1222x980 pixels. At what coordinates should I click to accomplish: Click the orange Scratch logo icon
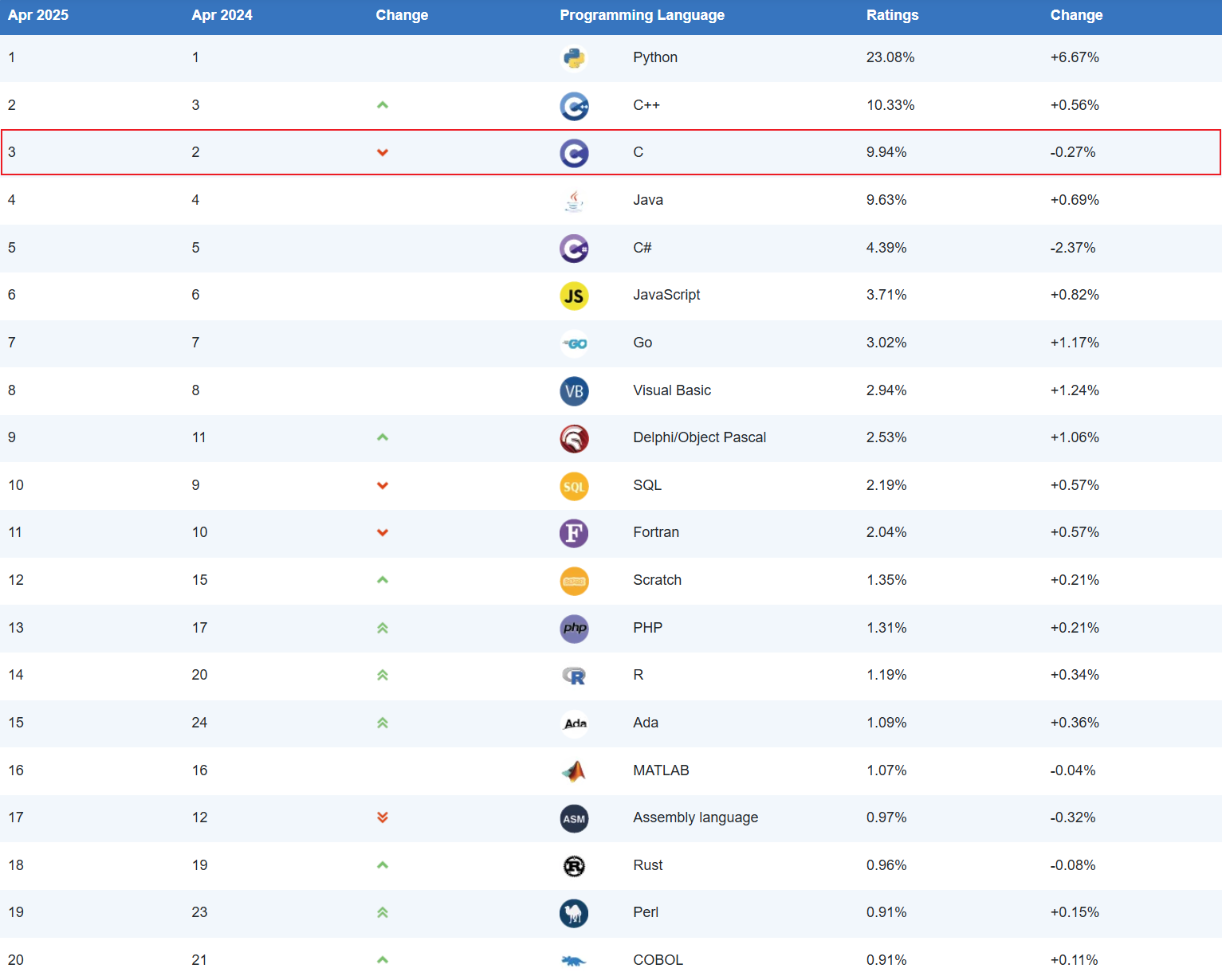[x=574, y=581]
